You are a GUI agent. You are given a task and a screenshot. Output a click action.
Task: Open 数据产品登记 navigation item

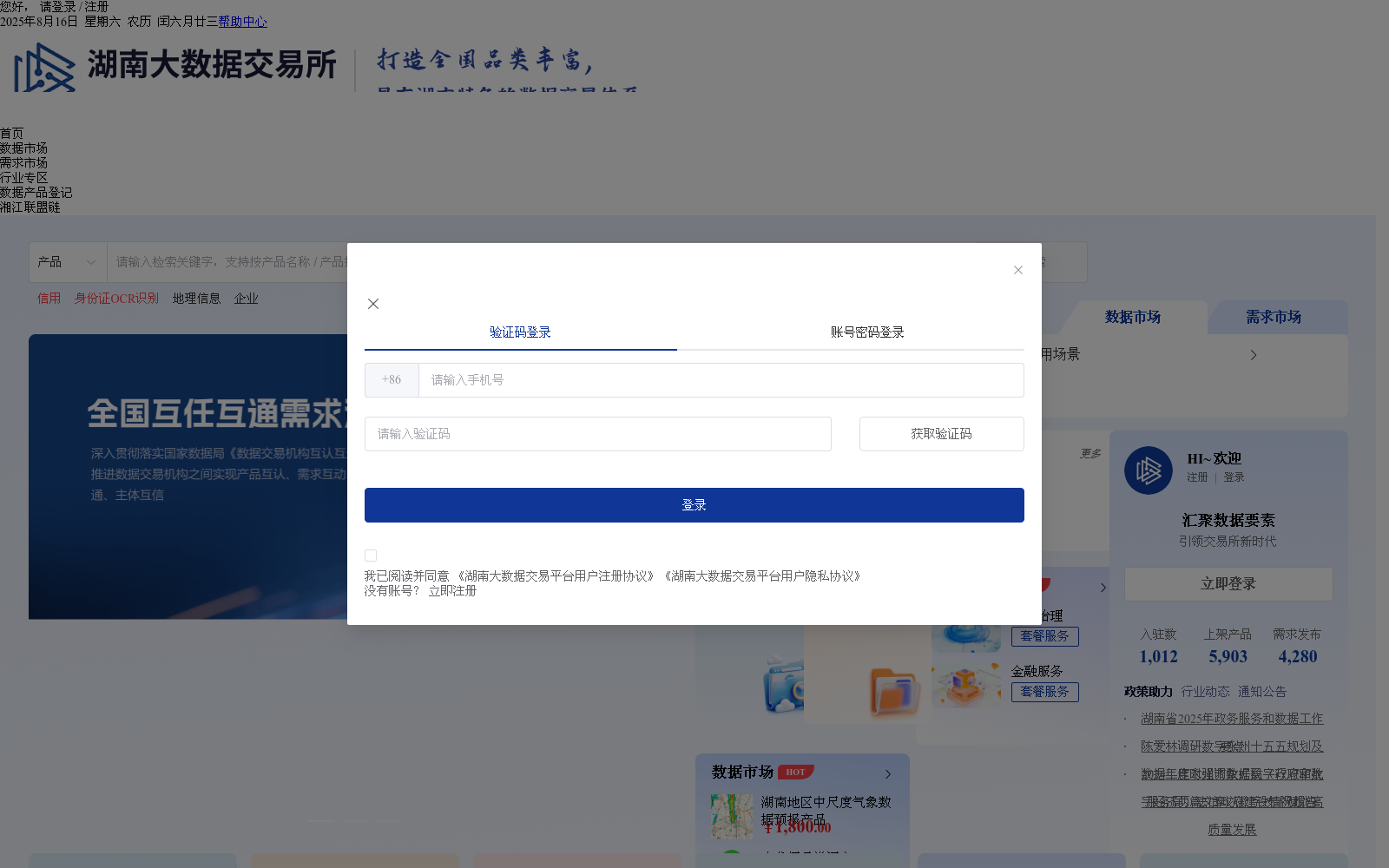36,193
